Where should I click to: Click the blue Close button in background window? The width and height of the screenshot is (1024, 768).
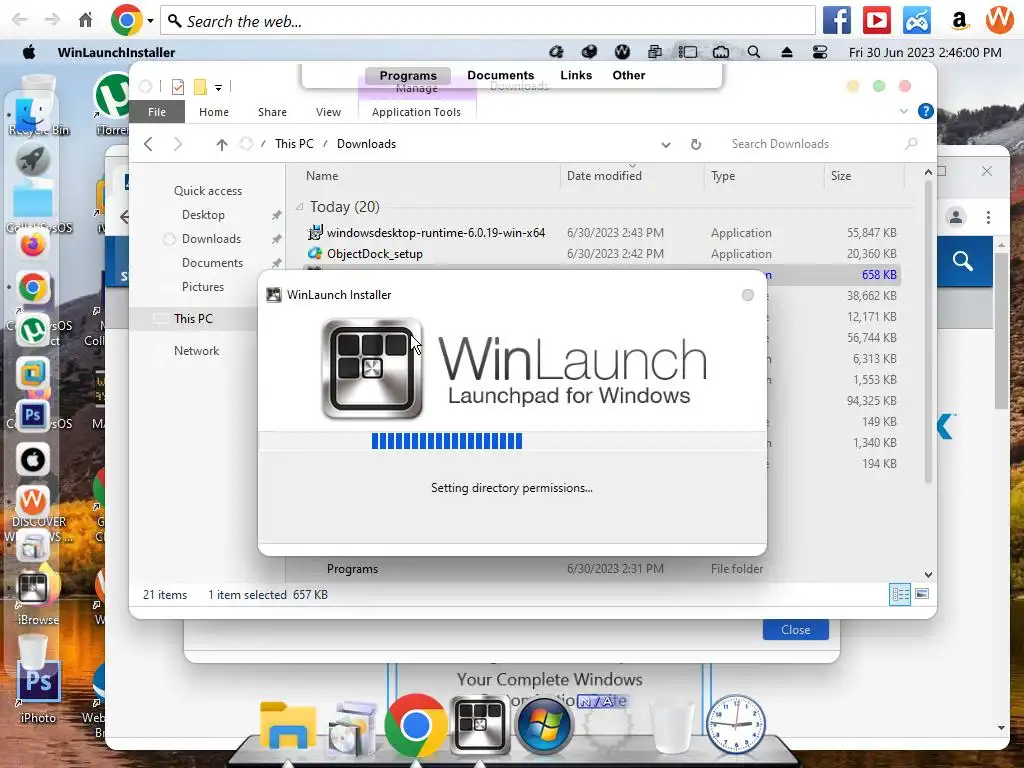(795, 630)
